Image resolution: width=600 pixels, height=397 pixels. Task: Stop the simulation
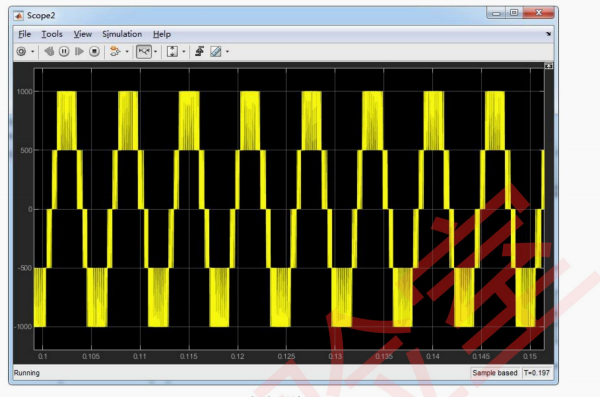coord(94,51)
